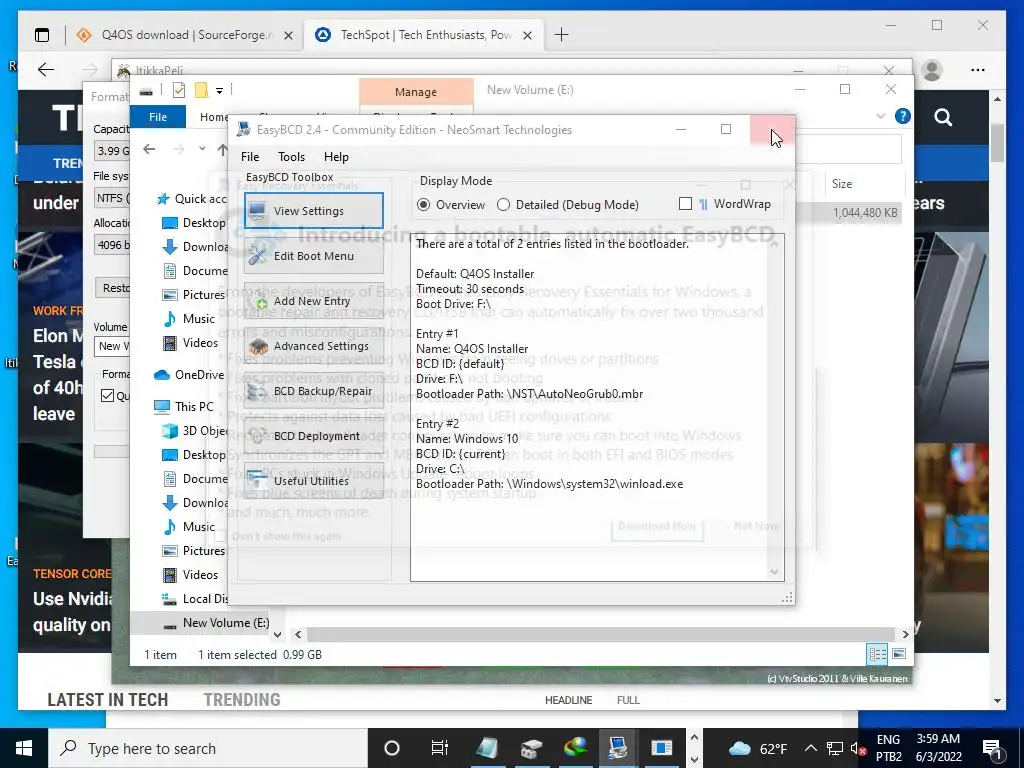Open browser settings and more menu
Viewport: 1024px width, 768px height.
tap(978, 70)
